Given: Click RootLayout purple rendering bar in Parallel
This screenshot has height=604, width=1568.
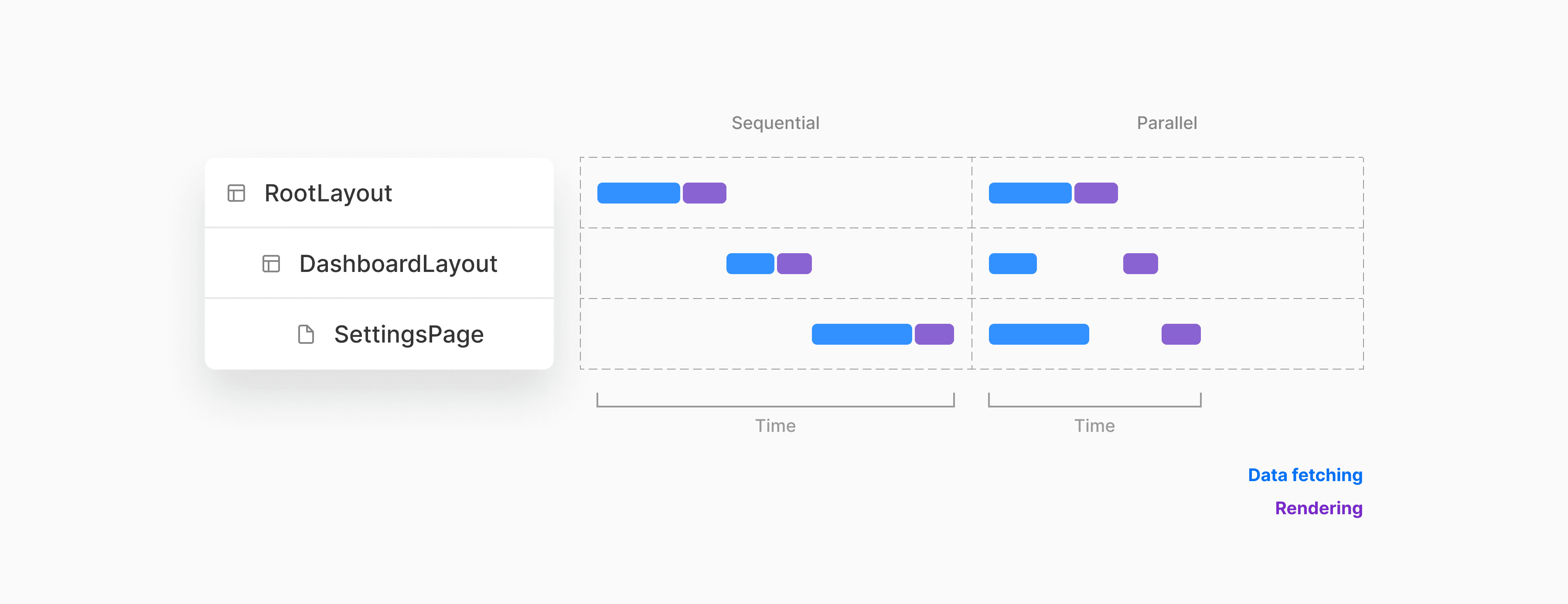Looking at the screenshot, I should point(1096,193).
